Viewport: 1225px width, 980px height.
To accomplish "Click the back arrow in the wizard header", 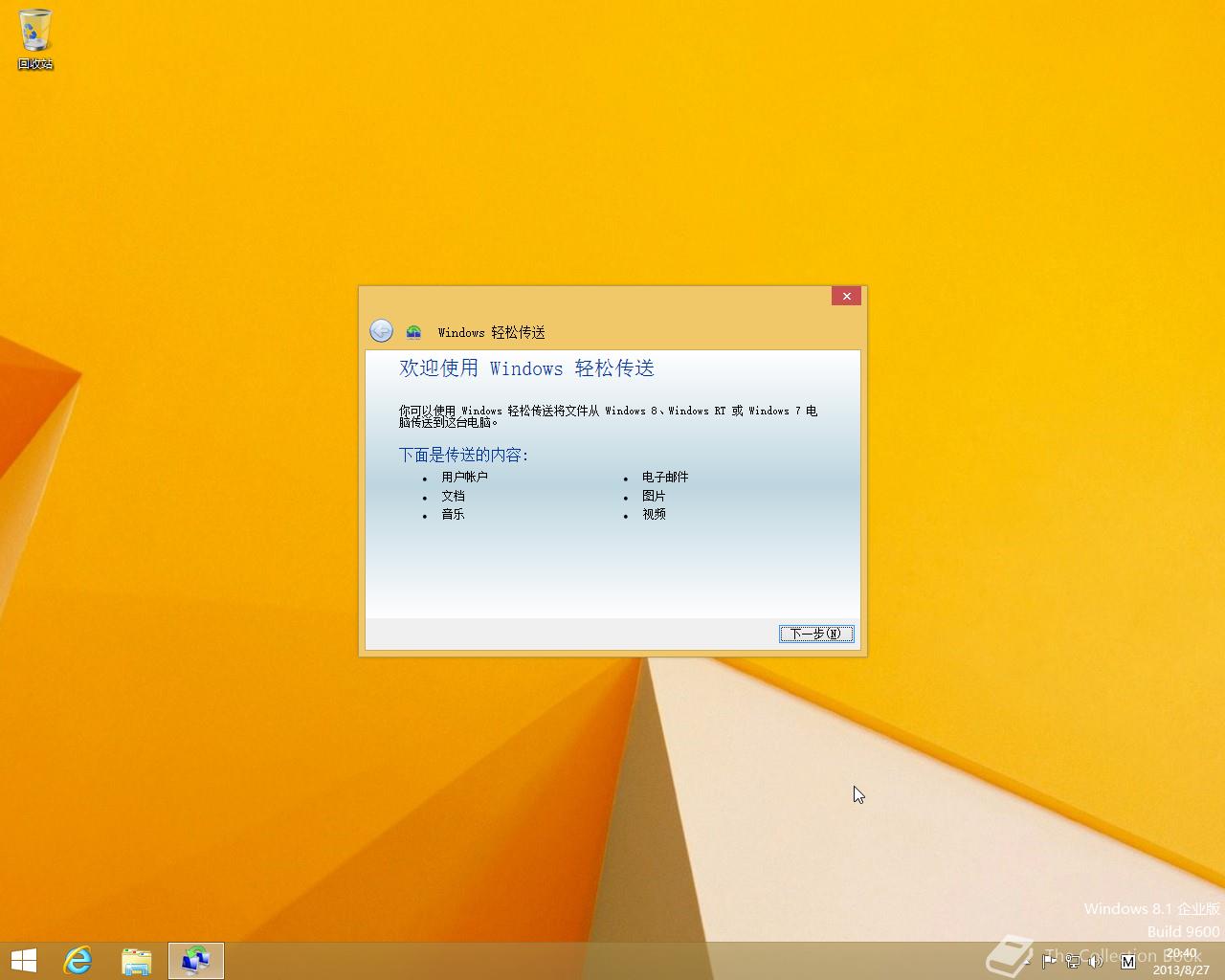I will click(x=381, y=331).
